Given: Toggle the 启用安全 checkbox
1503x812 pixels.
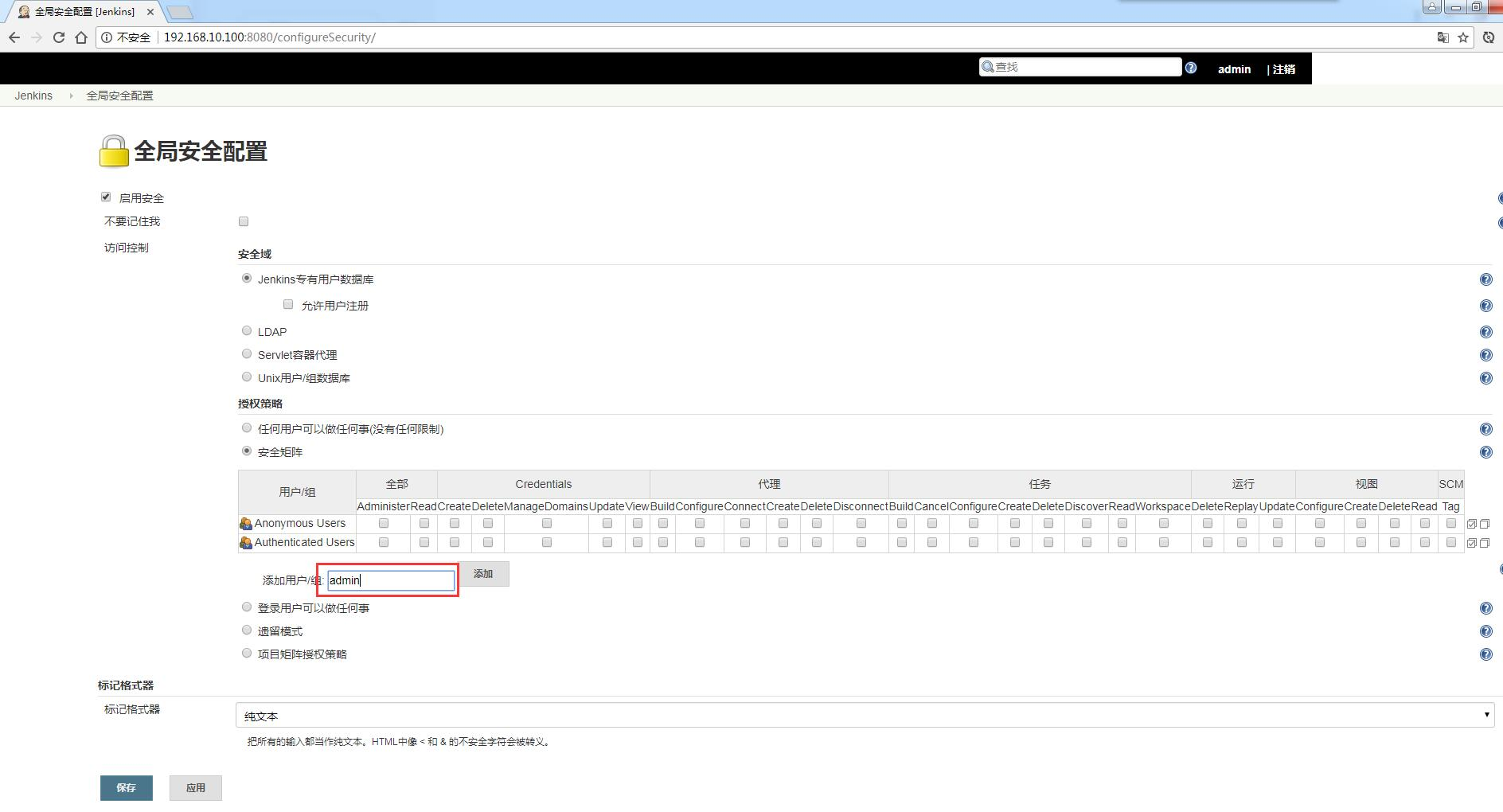Looking at the screenshot, I should tap(106, 197).
